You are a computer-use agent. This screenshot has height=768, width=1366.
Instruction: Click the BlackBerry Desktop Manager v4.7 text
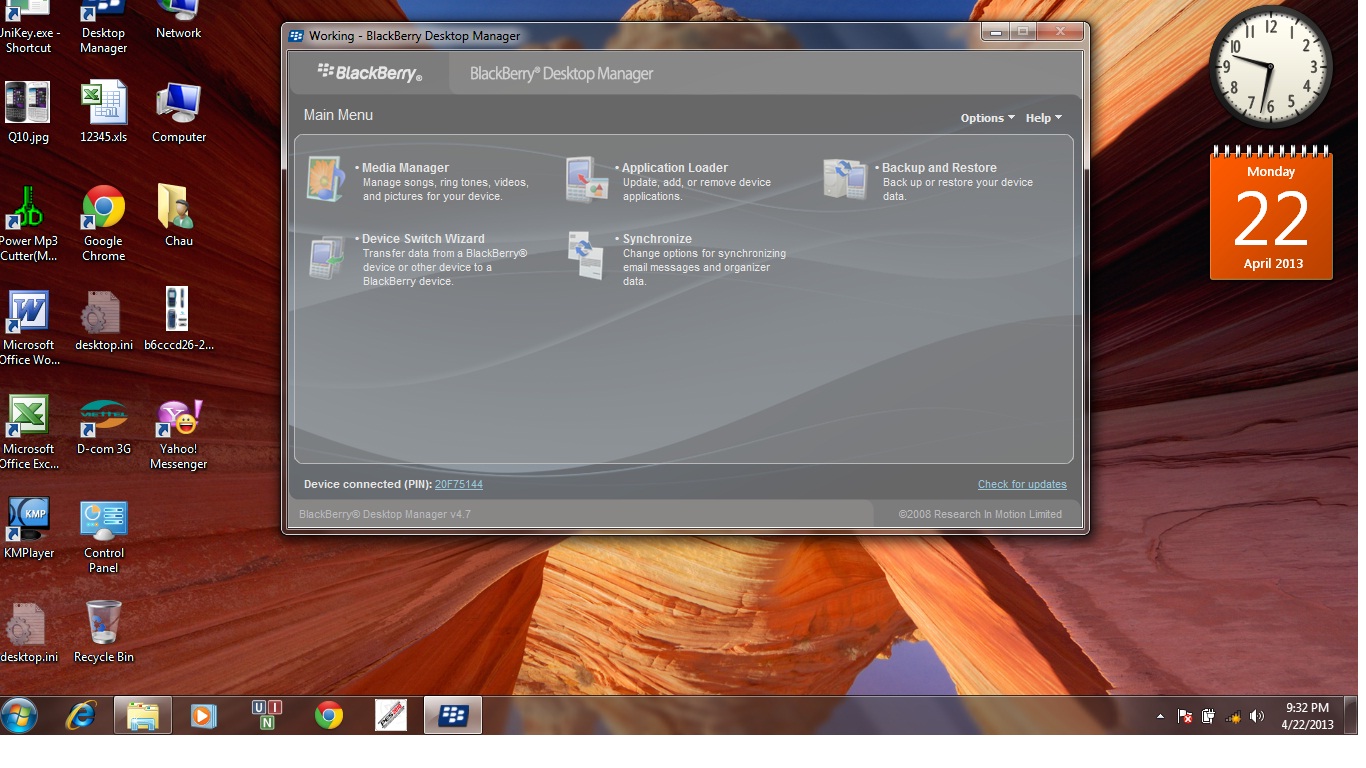[x=385, y=514]
